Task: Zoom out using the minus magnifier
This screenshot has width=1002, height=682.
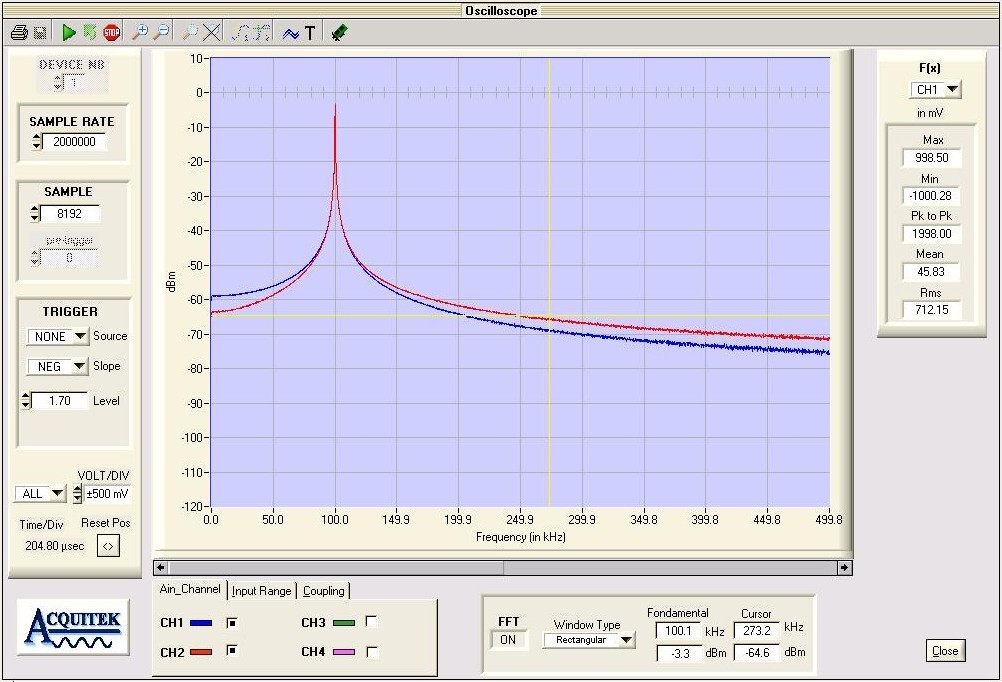Action: click(x=162, y=32)
